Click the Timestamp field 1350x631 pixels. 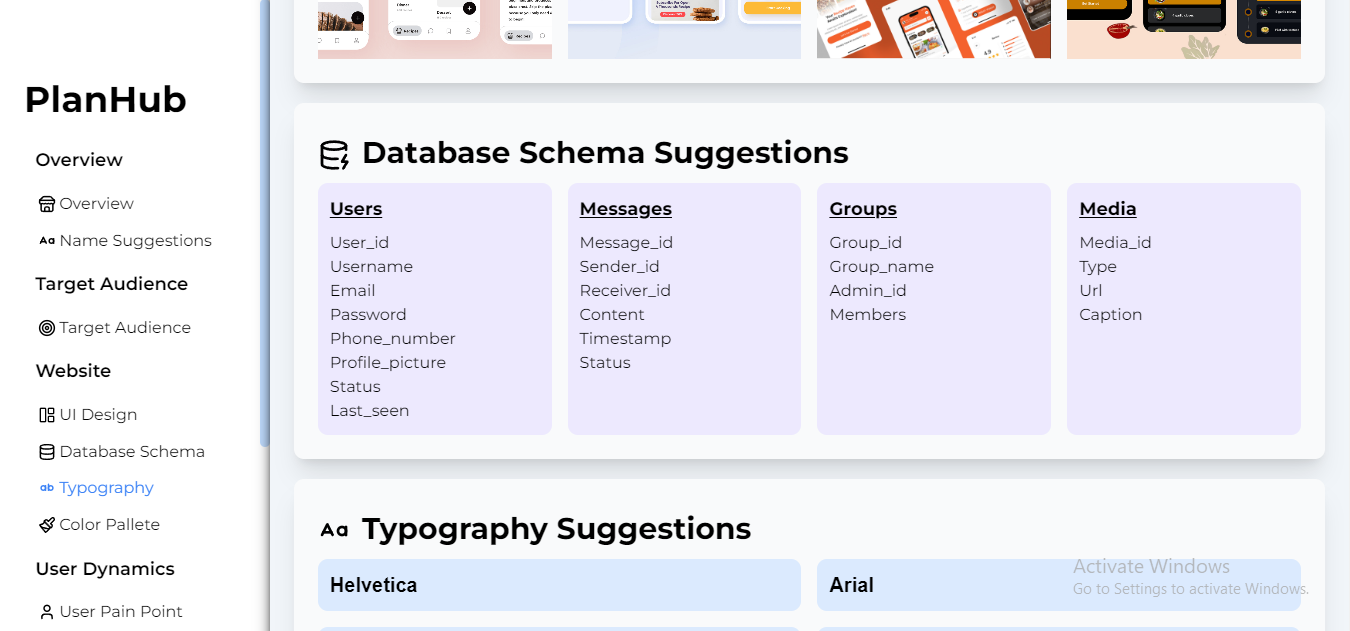(x=625, y=339)
